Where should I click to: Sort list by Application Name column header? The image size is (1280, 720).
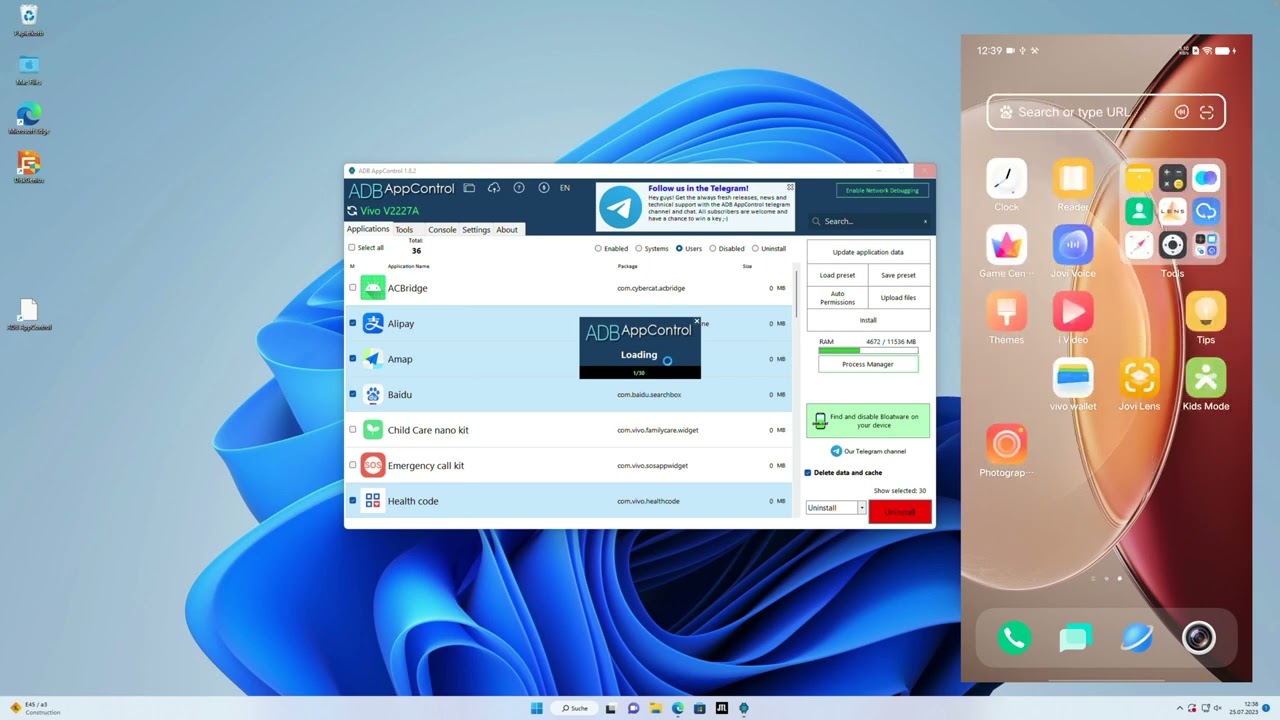point(408,266)
